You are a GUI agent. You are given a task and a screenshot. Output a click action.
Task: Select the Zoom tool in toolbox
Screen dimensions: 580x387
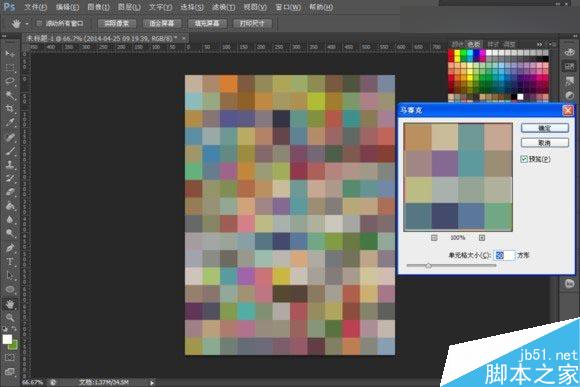[10, 317]
